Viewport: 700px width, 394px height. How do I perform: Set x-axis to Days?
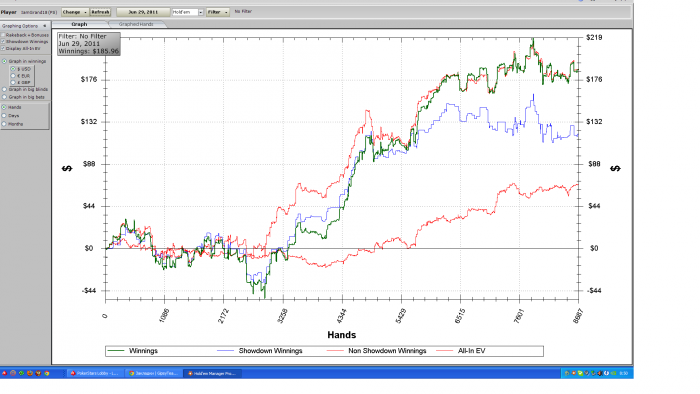click(4, 116)
